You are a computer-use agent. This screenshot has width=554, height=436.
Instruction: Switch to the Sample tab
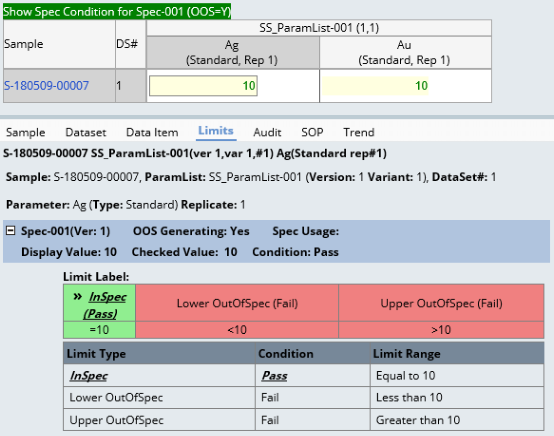tap(25, 132)
